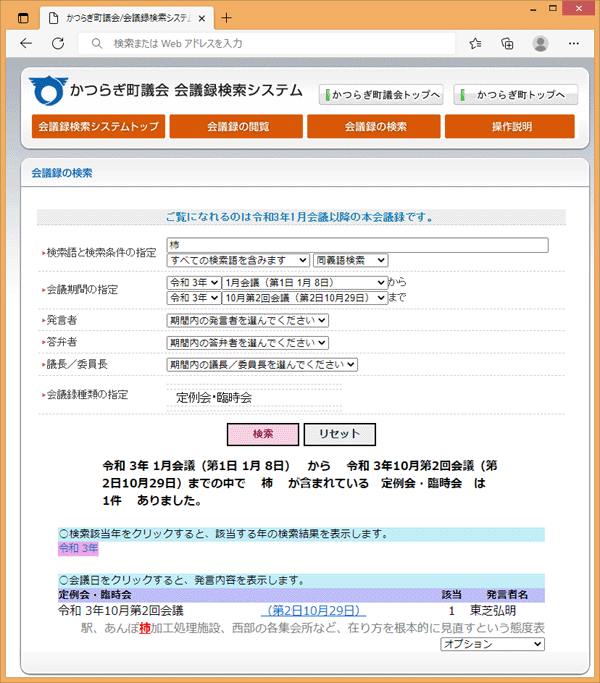The width and height of the screenshot is (600, 683).
Task: Minimize the browser window
Action: pyautogui.click(x=533, y=9)
